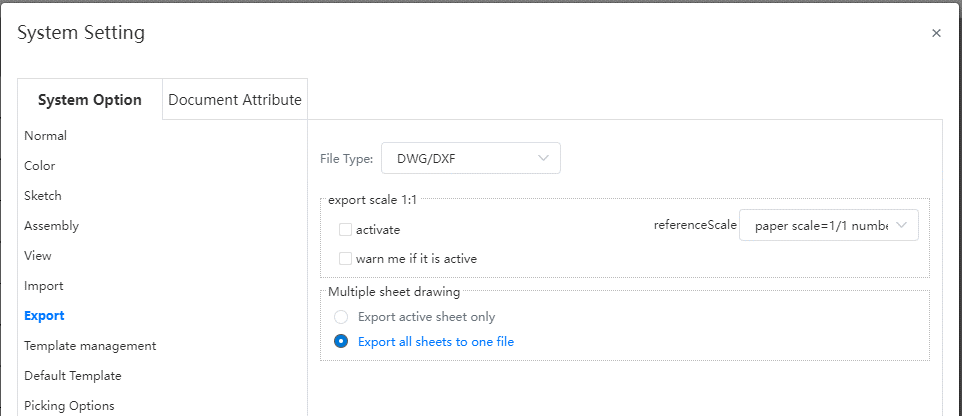Select Export active sheet only radio

coord(341,317)
